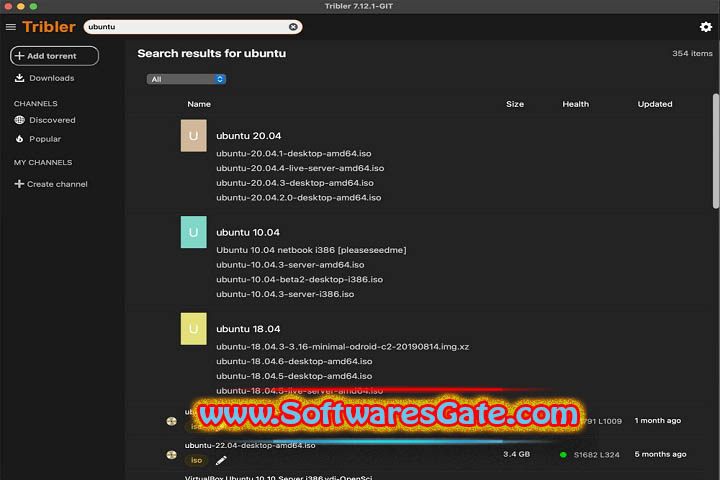Open the ubuntu 10.04 channel title
The width and height of the screenshot is (720, 480).
pyautogui.click(x=248, y=232)
